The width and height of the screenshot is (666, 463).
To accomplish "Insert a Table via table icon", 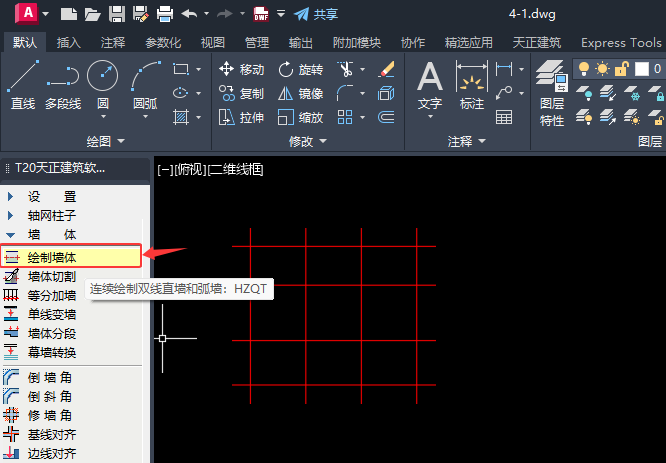I will coord(504,117).
